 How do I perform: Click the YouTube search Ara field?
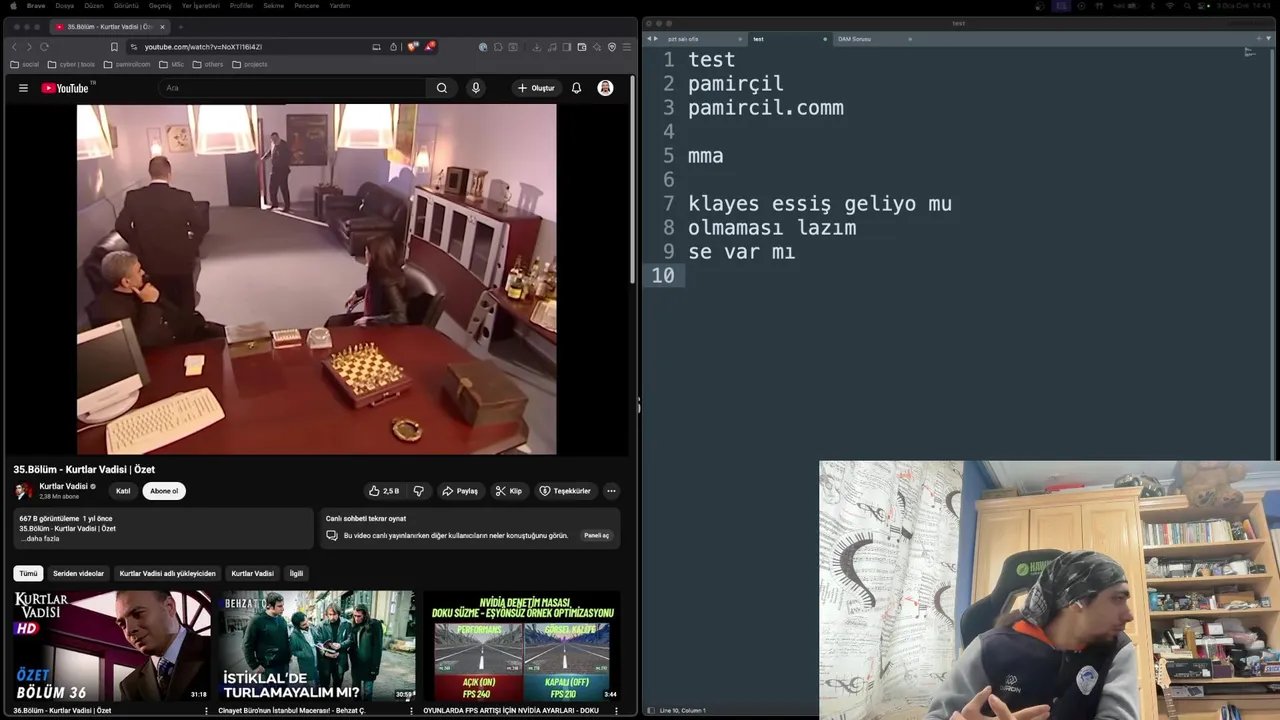coord(293,88)
